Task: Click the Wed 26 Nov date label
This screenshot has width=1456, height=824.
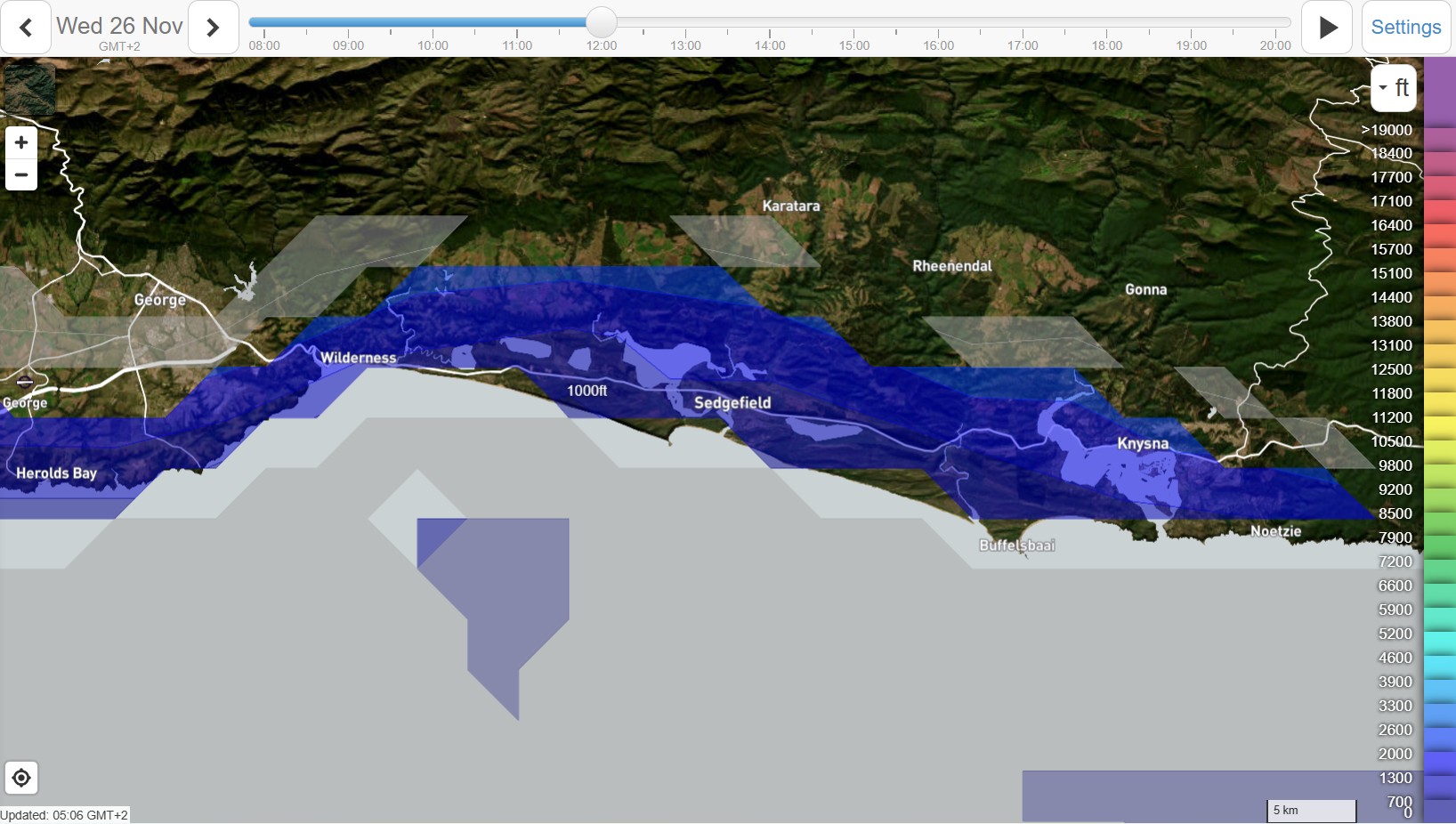Action: (119, 26)
